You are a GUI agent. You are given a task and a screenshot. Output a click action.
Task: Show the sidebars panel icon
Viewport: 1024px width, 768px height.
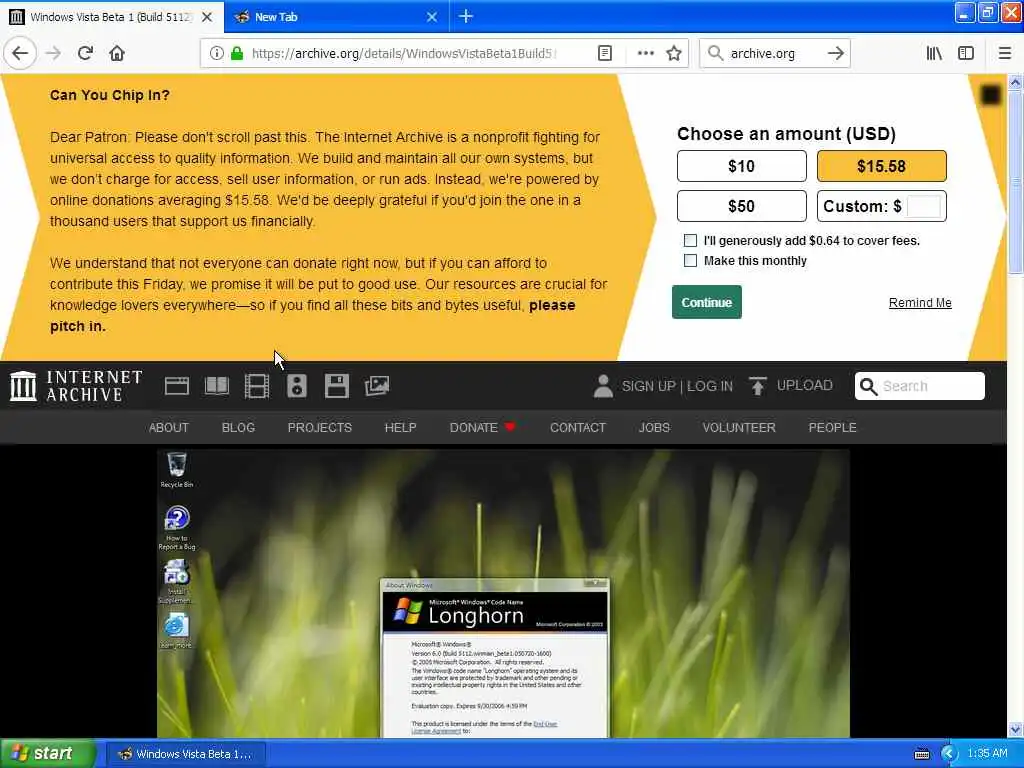tap(966, 54)
